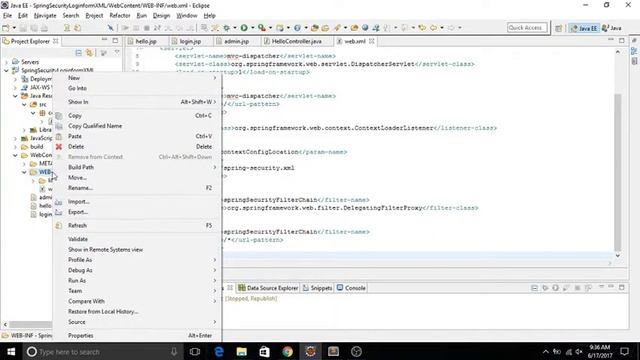Image resolution: width=640 pixels, height=360 pixels.
Task: Expand the Servers tree node
Action: click(x=6, y=62)
